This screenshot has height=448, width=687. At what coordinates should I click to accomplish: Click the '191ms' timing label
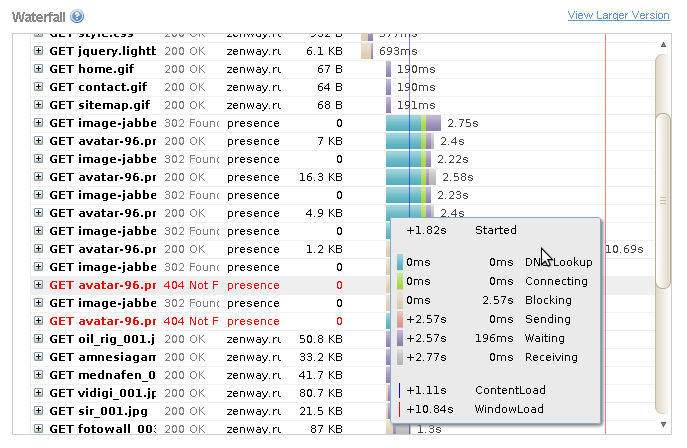416,105
